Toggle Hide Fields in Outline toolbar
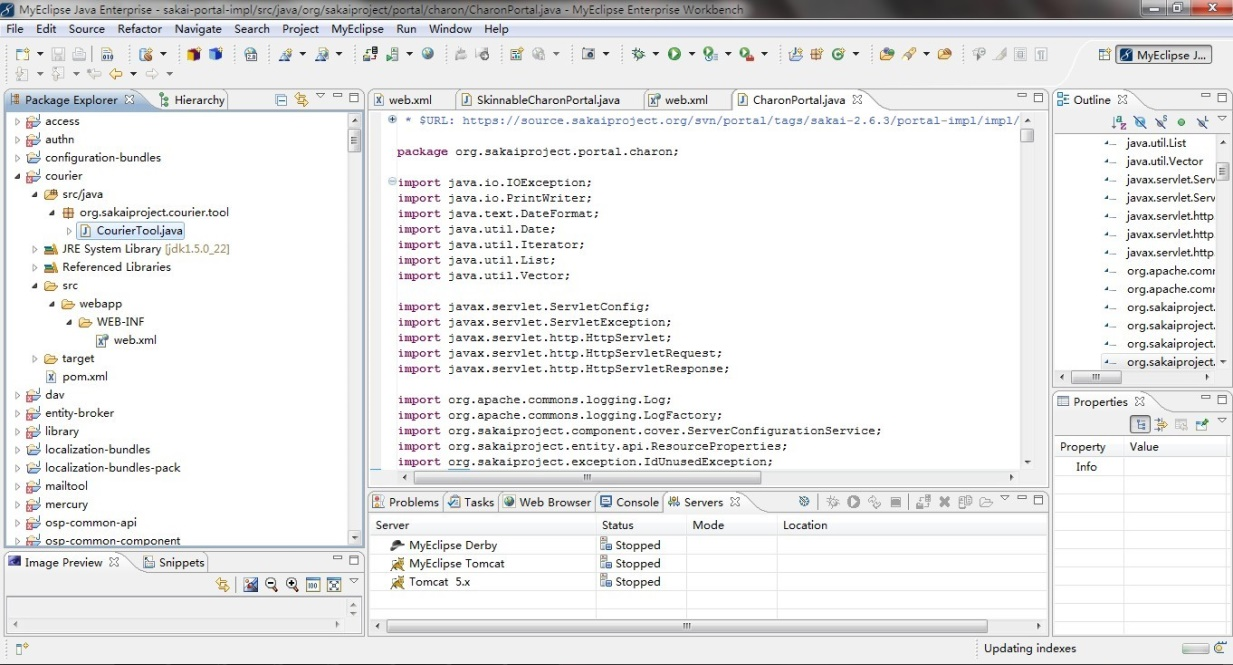 (x=1140, y=122)
